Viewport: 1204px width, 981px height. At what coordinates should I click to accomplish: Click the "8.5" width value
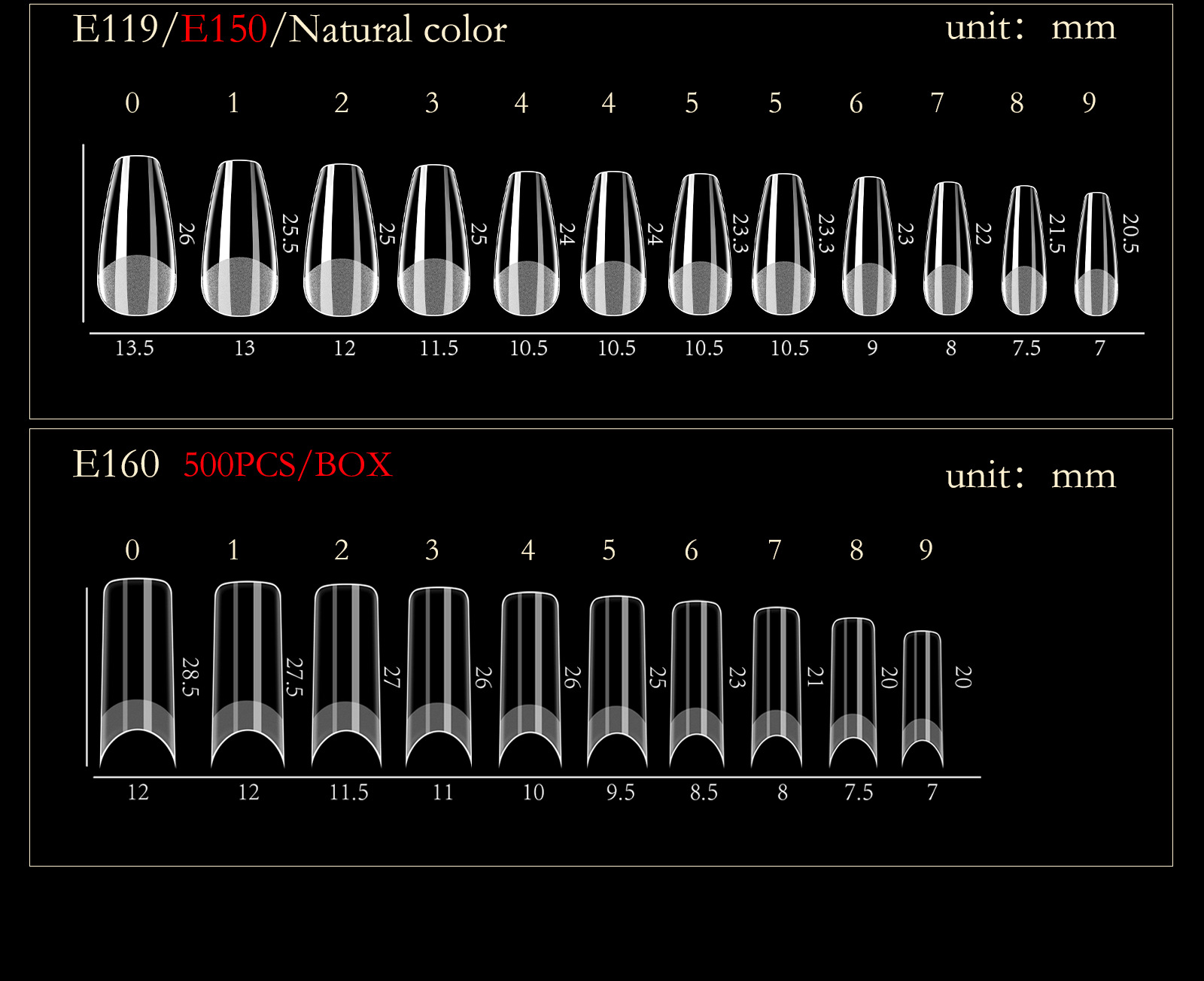coord(704,792)
